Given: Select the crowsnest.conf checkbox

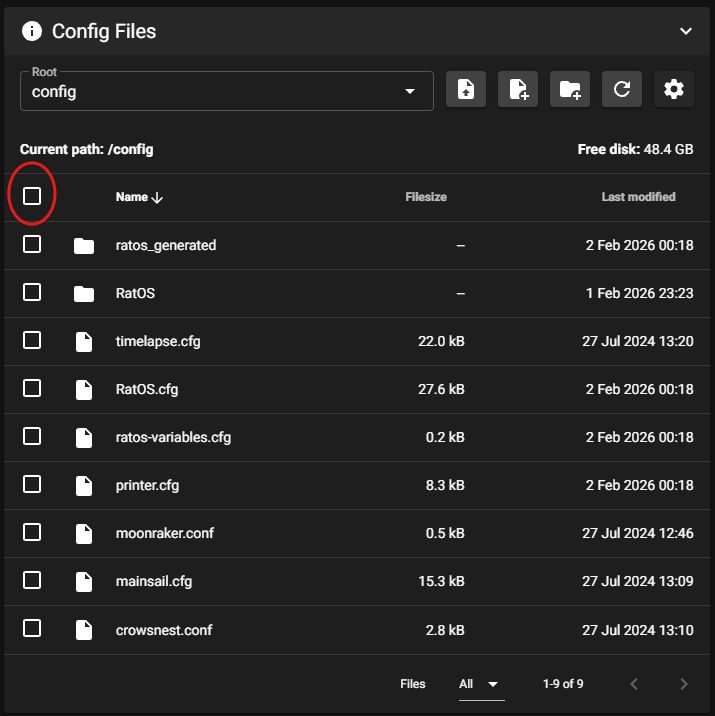Looking at the screenshot, I should [x=32, y=629].
